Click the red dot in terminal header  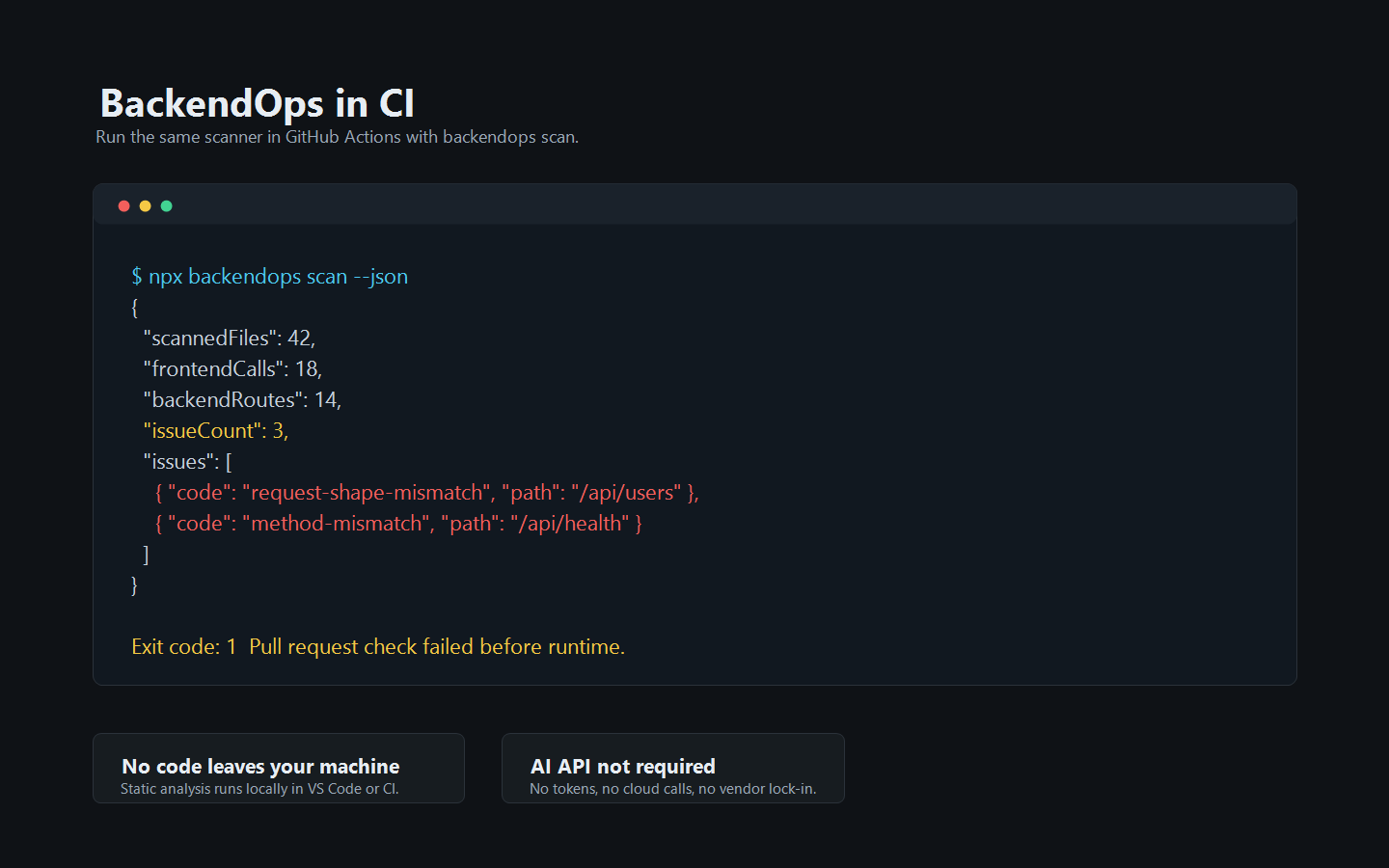pyautogui.click(x=123, y=205)
